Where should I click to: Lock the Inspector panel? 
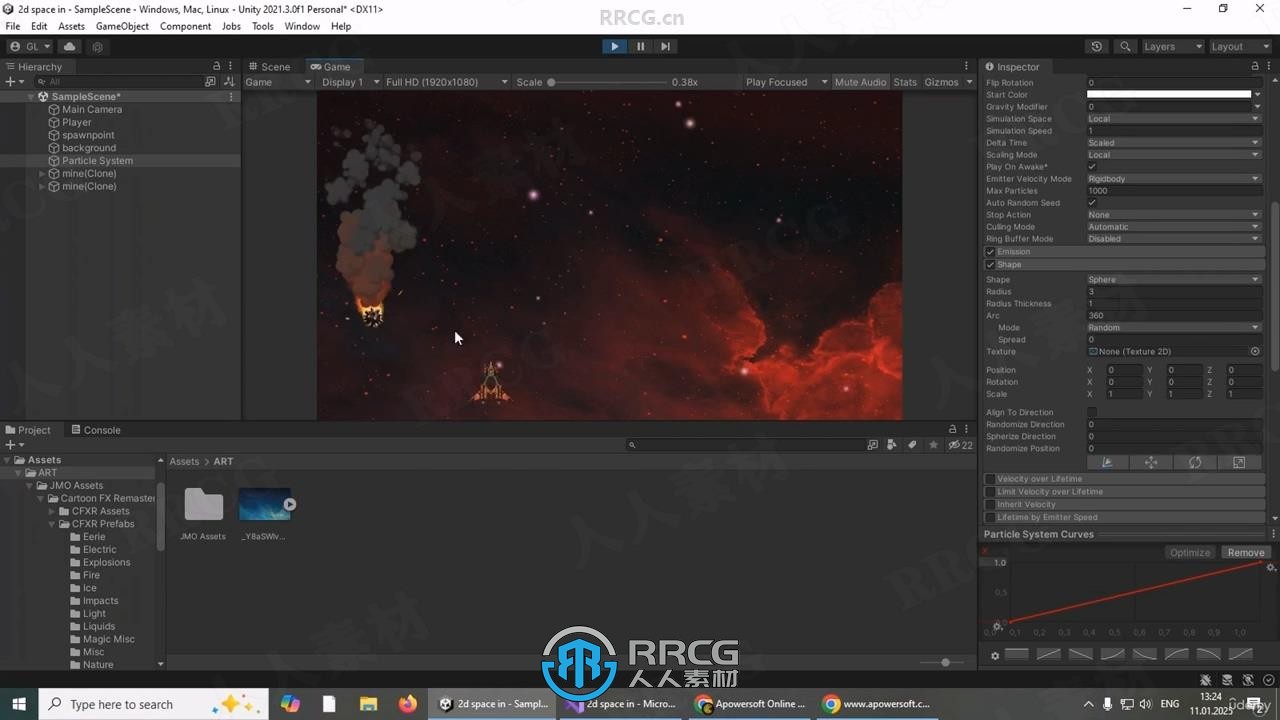point(1255,67)
